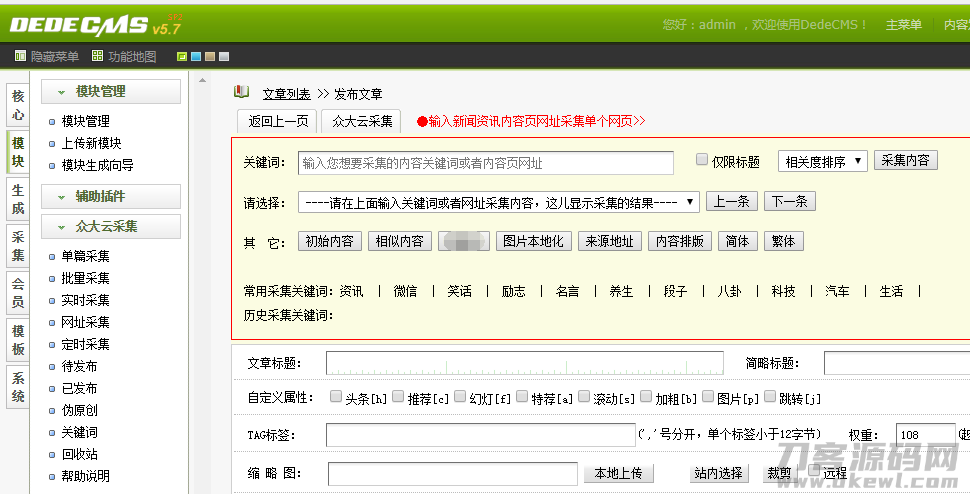Screen dimensions: 970x494
Task: Click the bullet icon next to 单篇采集
Action: 52,257
